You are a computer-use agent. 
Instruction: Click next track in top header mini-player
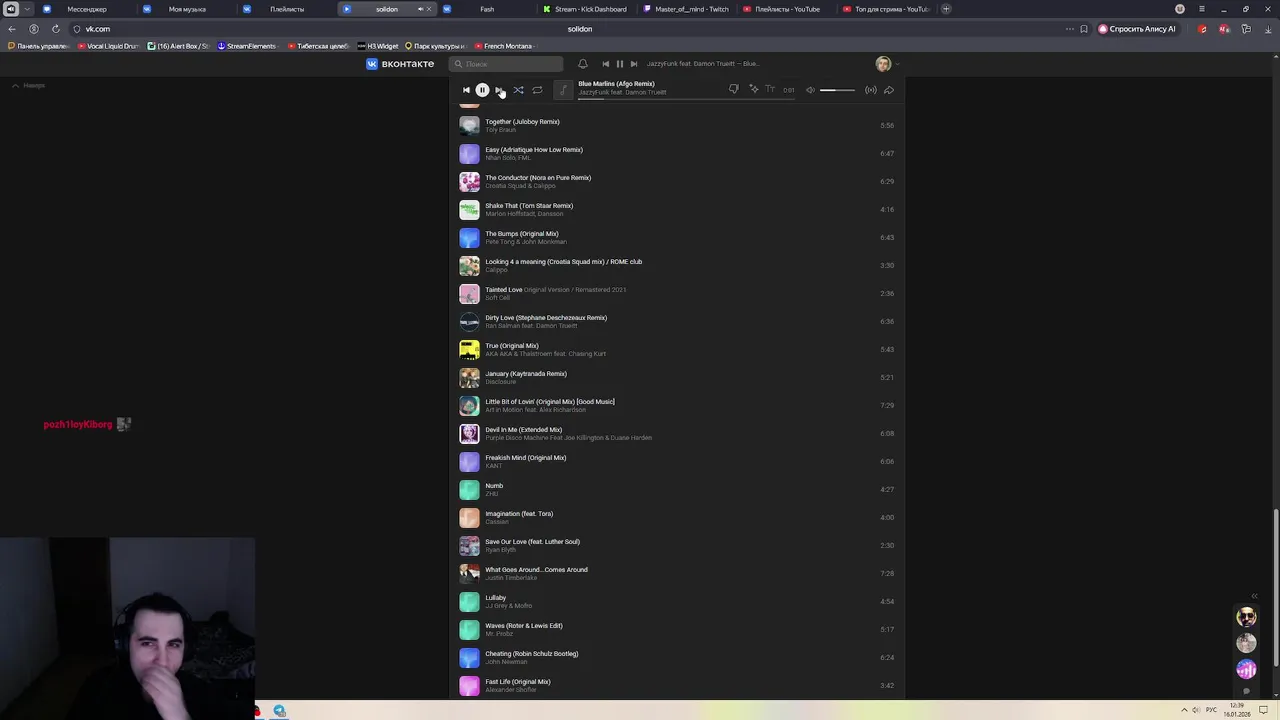[633, 64]
